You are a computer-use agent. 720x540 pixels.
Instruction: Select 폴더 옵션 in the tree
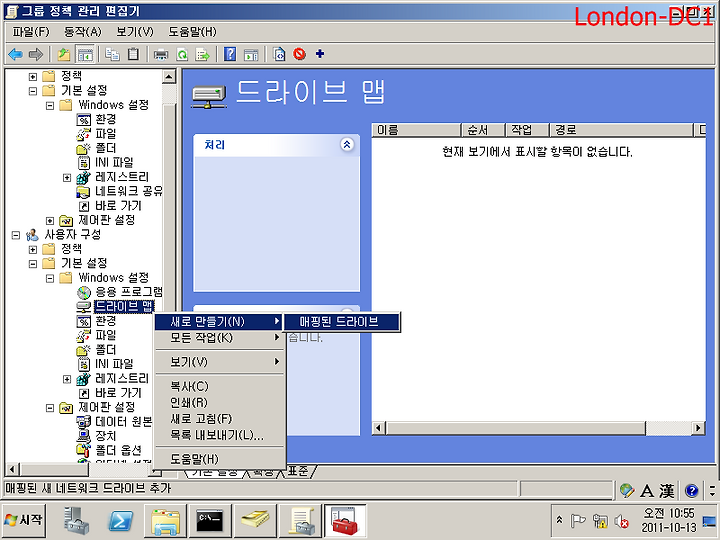118,450
